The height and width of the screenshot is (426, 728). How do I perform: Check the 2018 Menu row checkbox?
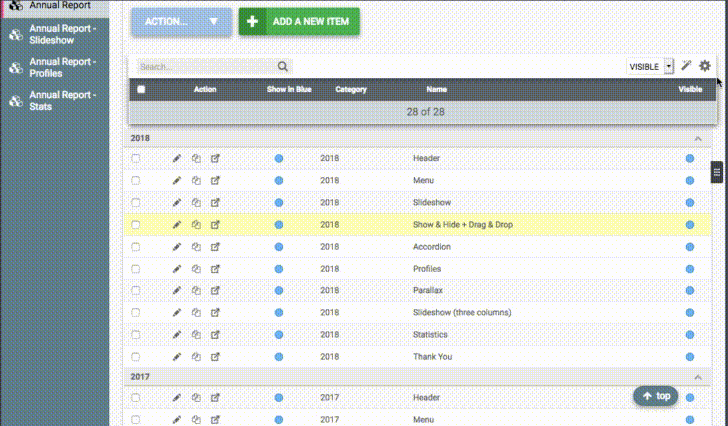(136, 181)
